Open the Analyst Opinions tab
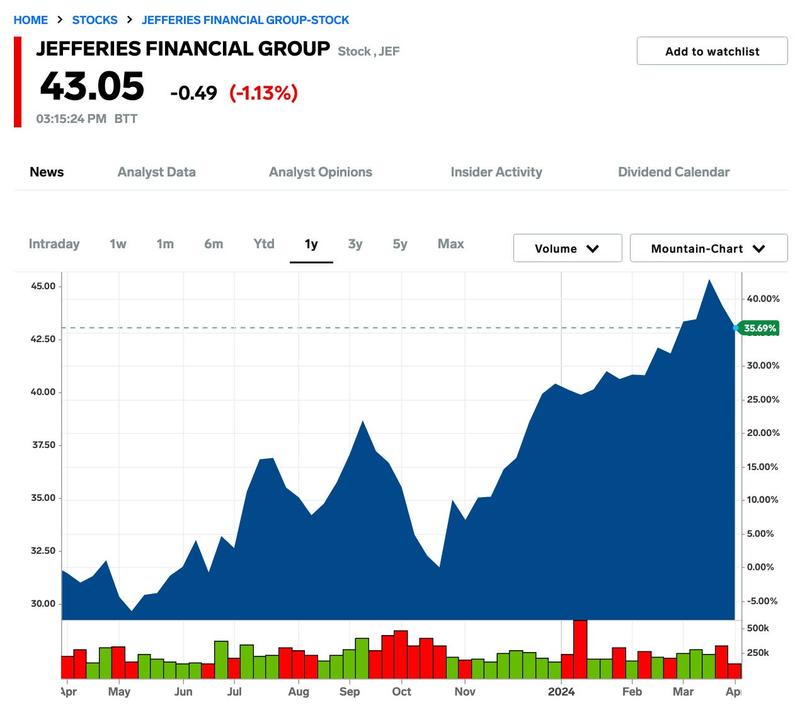Screen dimensions: 800x712 [x=320, y=172]
